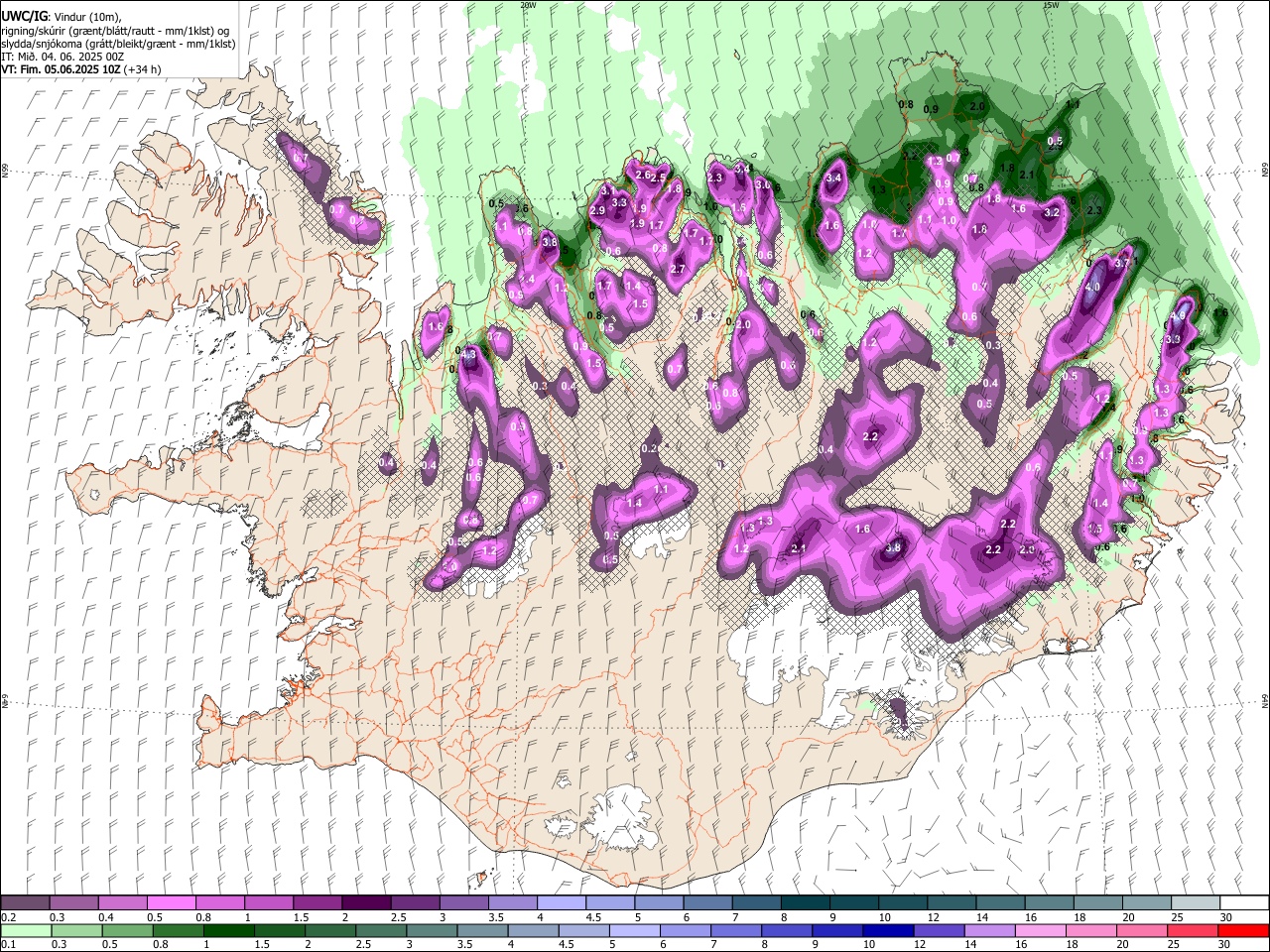Click the 'VT: Fim. 05.06.2025 10Z' valid time
The image size is (1270, 952).
[62, 69]
